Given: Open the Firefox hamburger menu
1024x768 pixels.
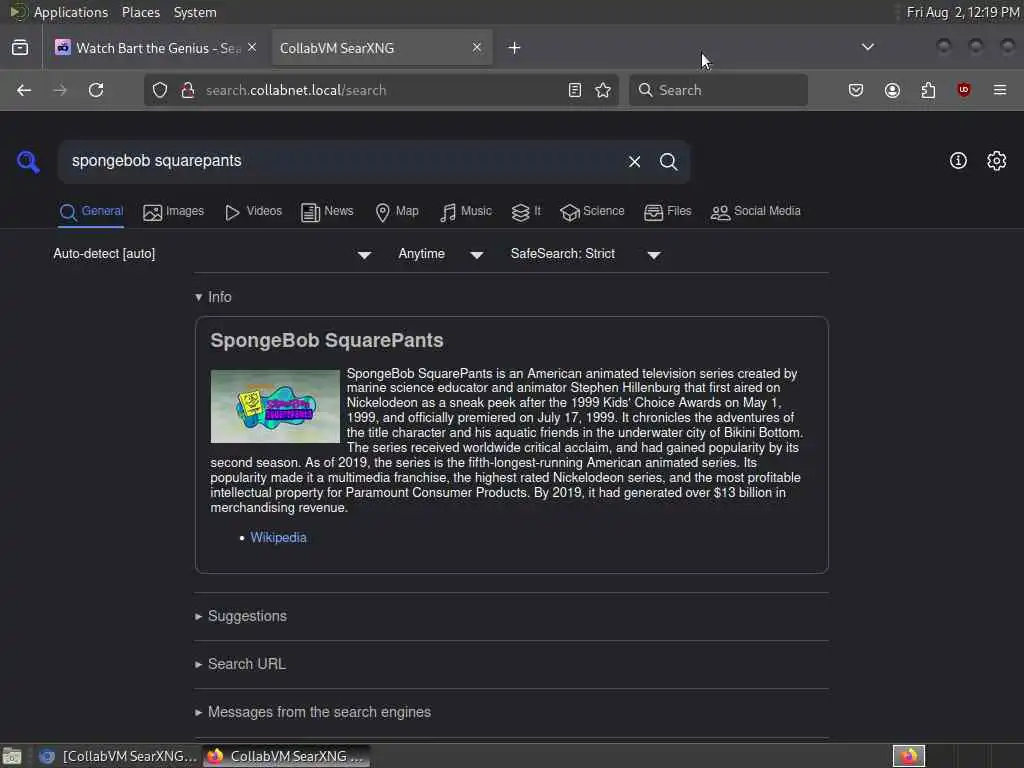Looking at the screenshot, I should (1000, 90).
